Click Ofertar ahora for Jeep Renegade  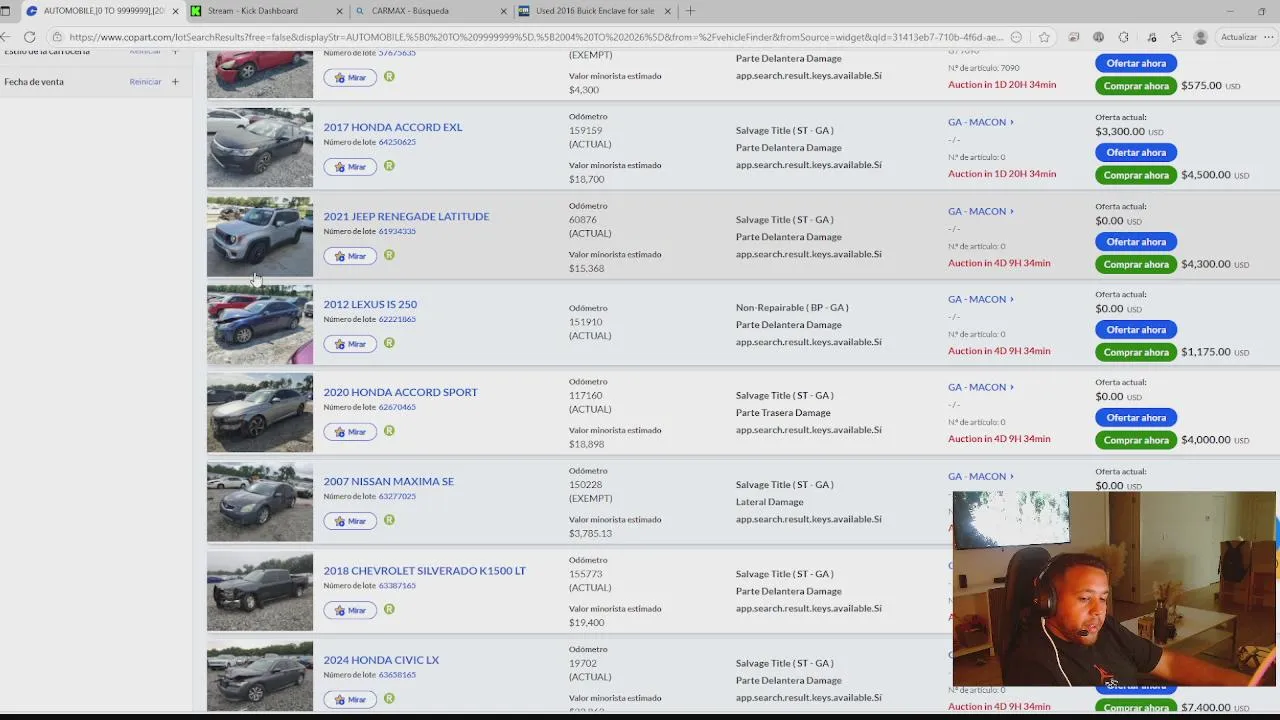(x=1136, y=241)
